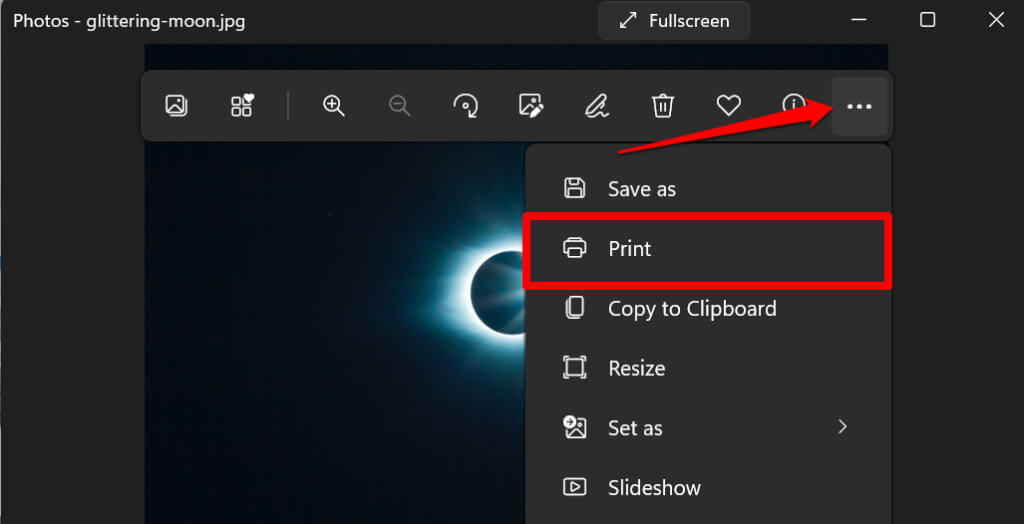
Task: Click the Fullscreen button
Action: click(x=675, y=20)
